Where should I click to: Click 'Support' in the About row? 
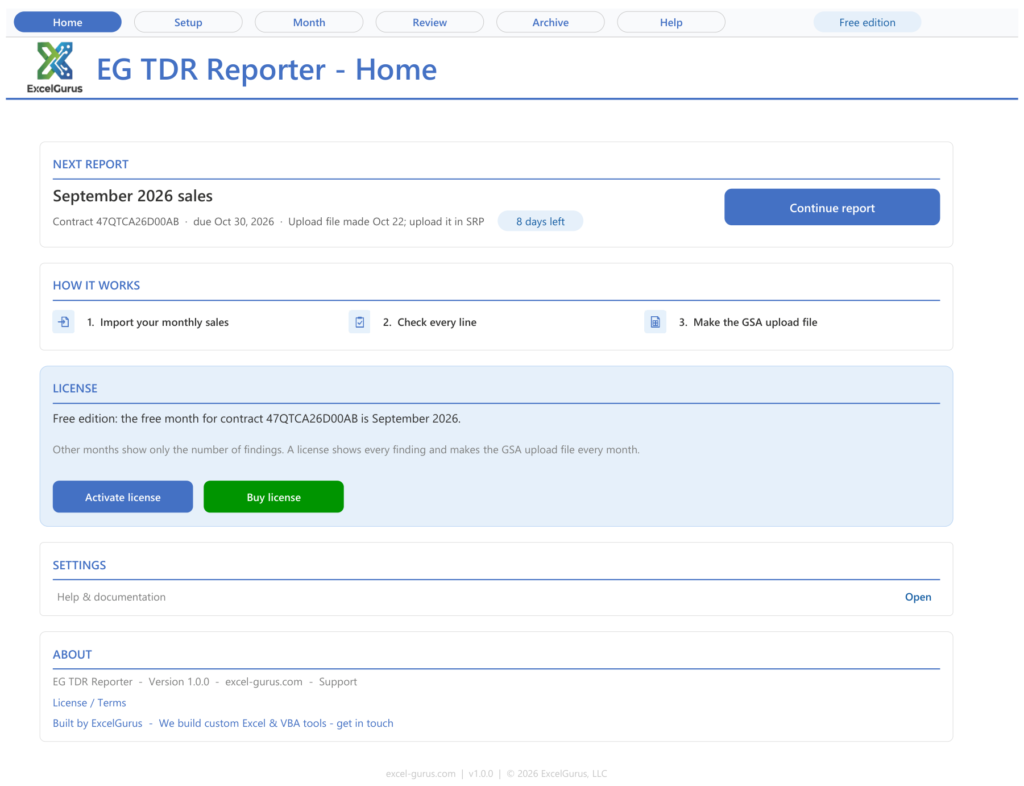(x=338, y=682)
